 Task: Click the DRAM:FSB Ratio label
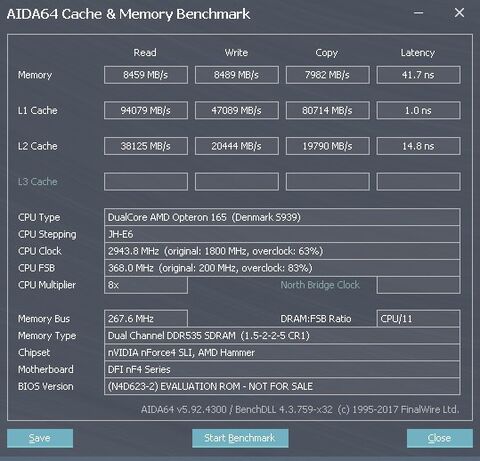(x=316, y=319)
